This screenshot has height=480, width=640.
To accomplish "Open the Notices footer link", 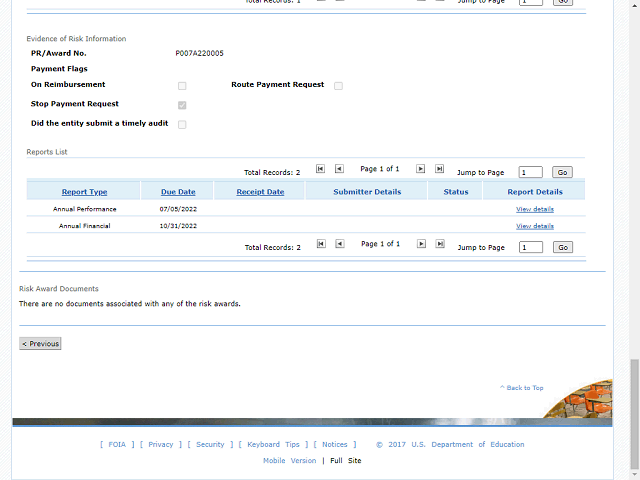I will click(x=335, y=444).
